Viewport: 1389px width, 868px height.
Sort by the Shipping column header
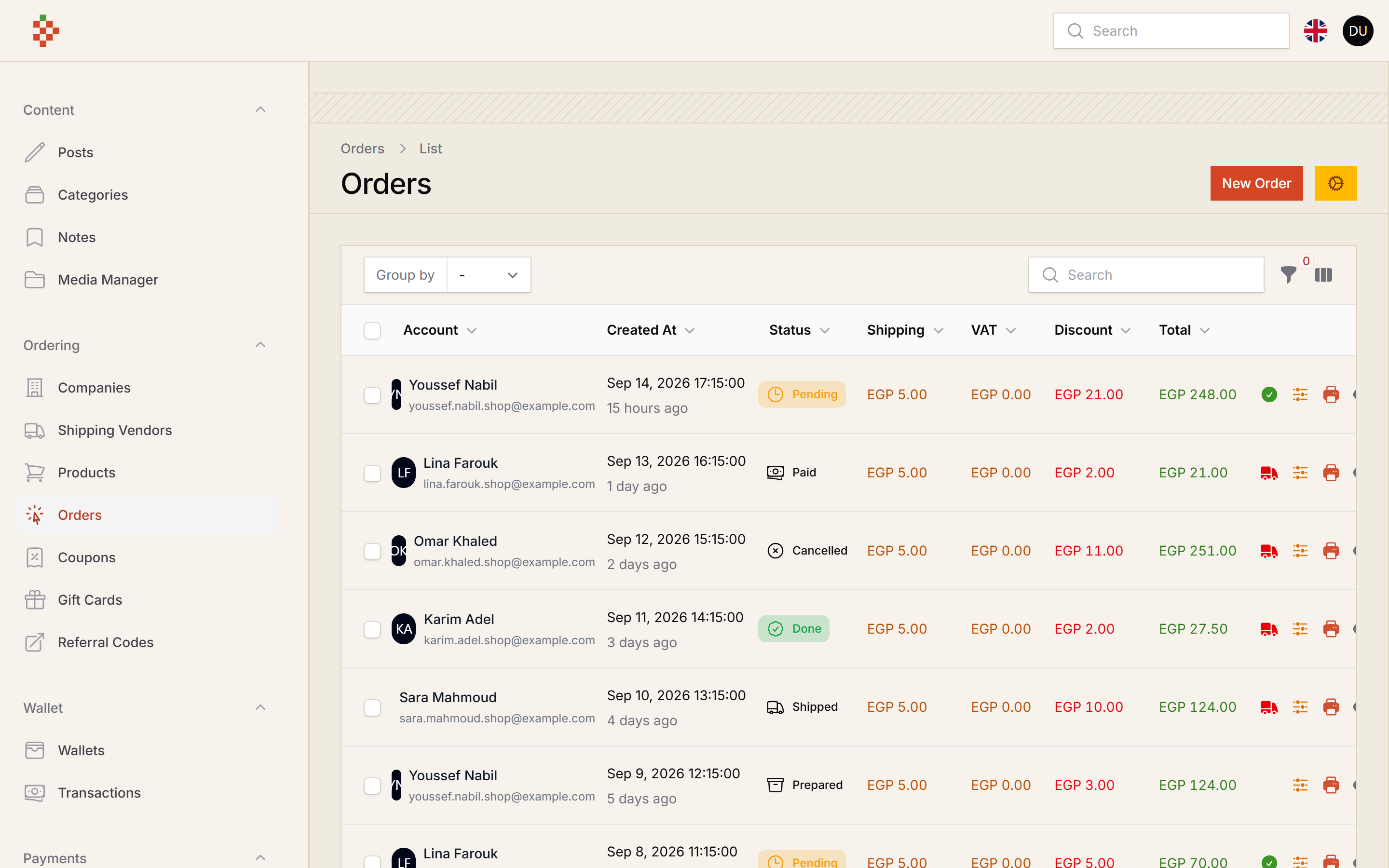(905, 330)
